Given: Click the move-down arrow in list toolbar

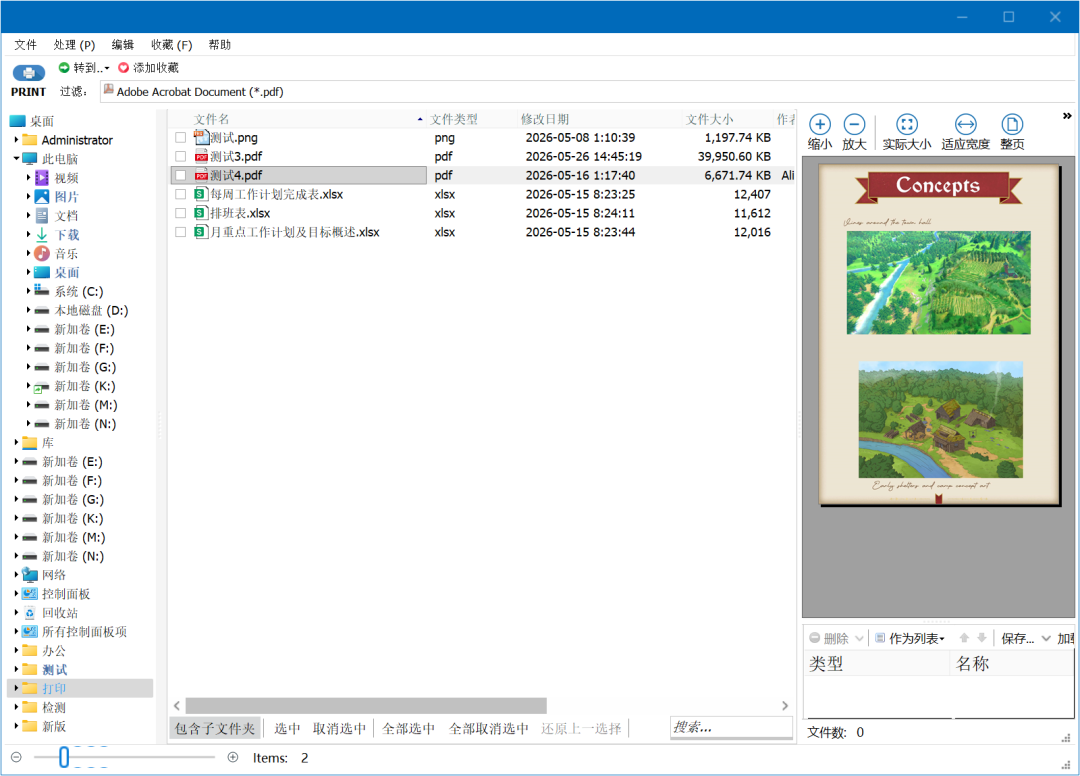Looking at the screenshot, I should [x=982, y=638].
